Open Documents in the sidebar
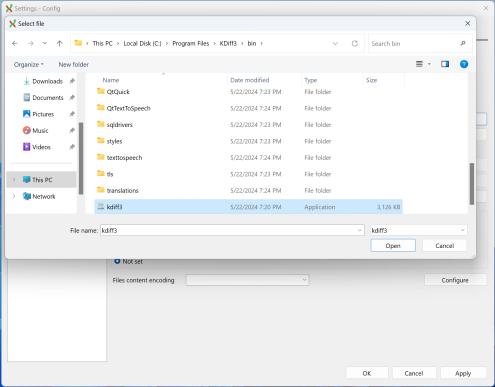This screenshot has height=387, width=495. tap(48, 98)
